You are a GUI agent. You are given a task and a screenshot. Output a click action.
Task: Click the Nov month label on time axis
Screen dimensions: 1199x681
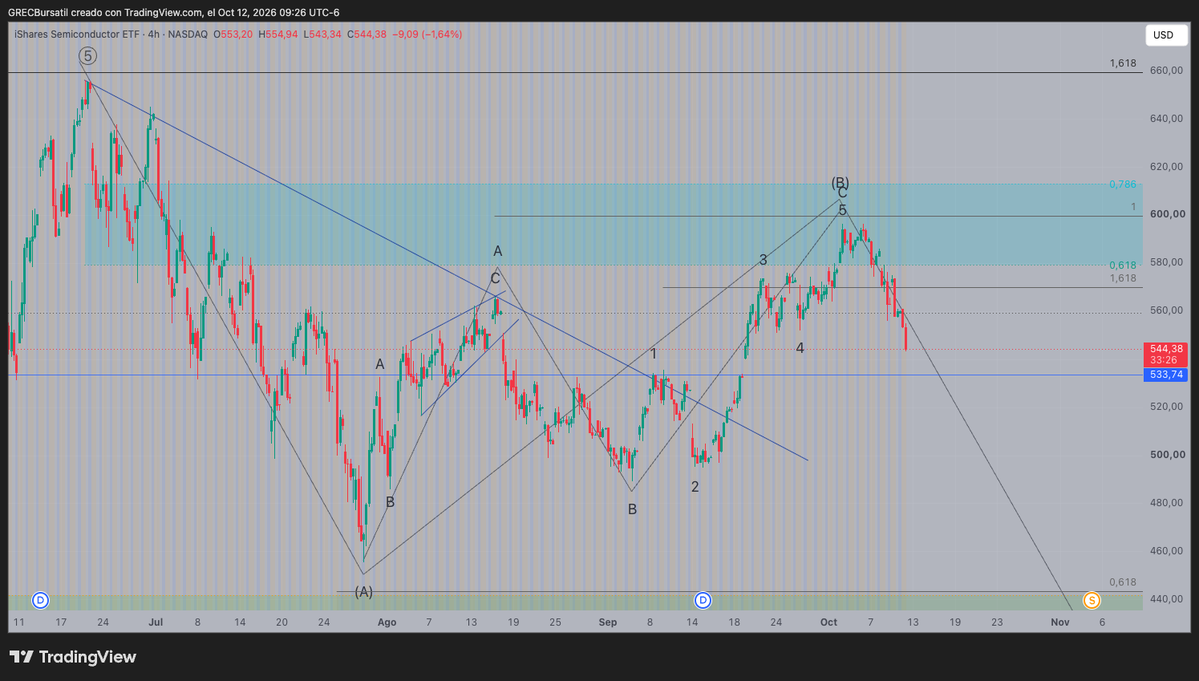click(1060, 622)
